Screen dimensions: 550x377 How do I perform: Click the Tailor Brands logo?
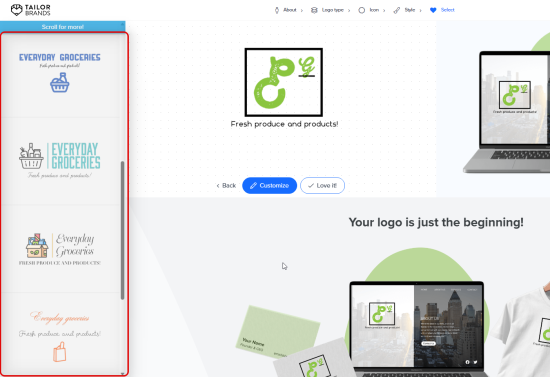tap(31, 10)
